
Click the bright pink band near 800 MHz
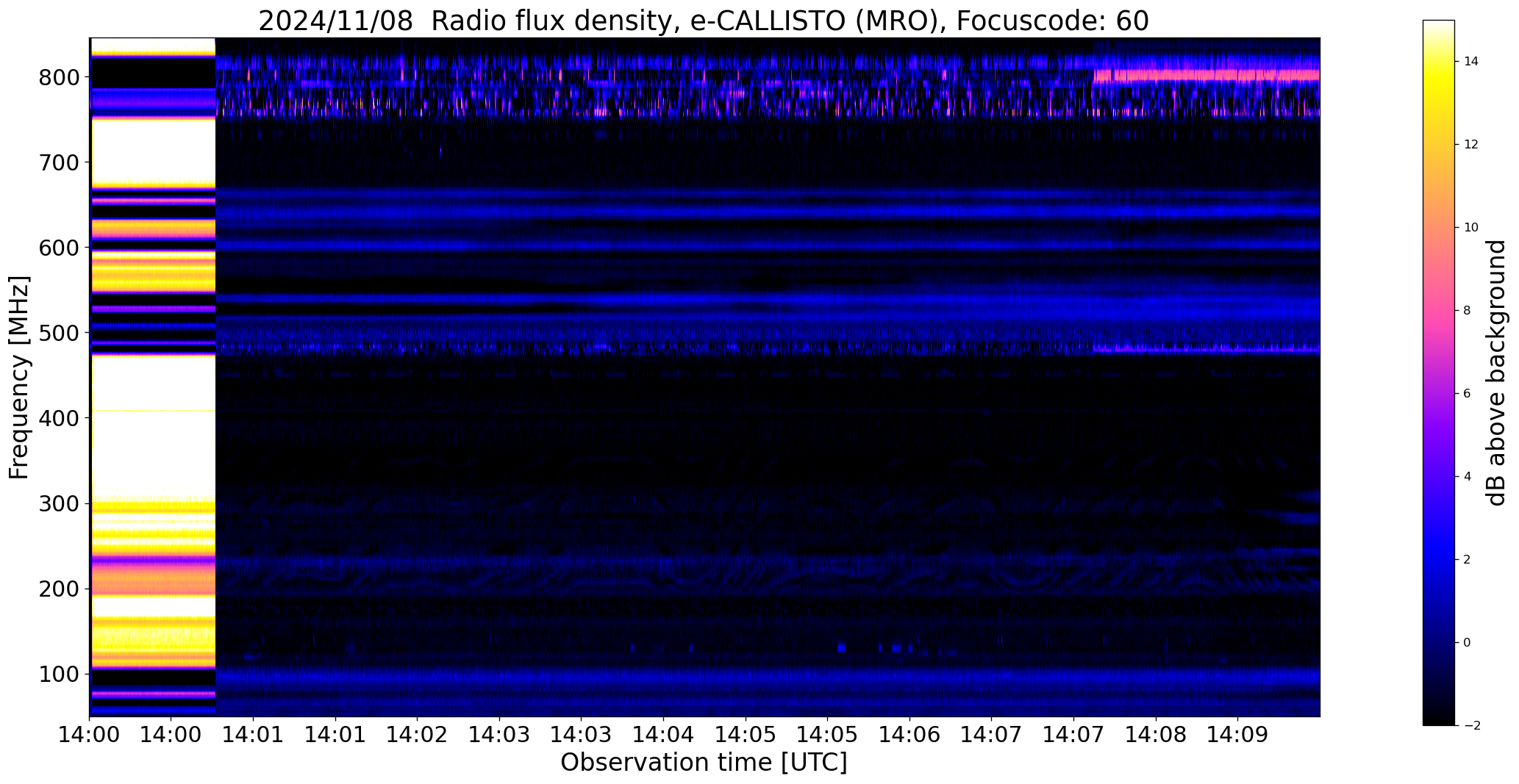click(1207, 75)
